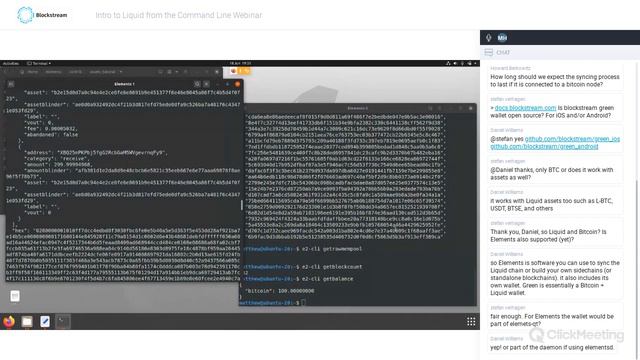The width and height of the screenshot is (640, 360).
Task: Launch the text editor from the dock
Action: (45, 322)
